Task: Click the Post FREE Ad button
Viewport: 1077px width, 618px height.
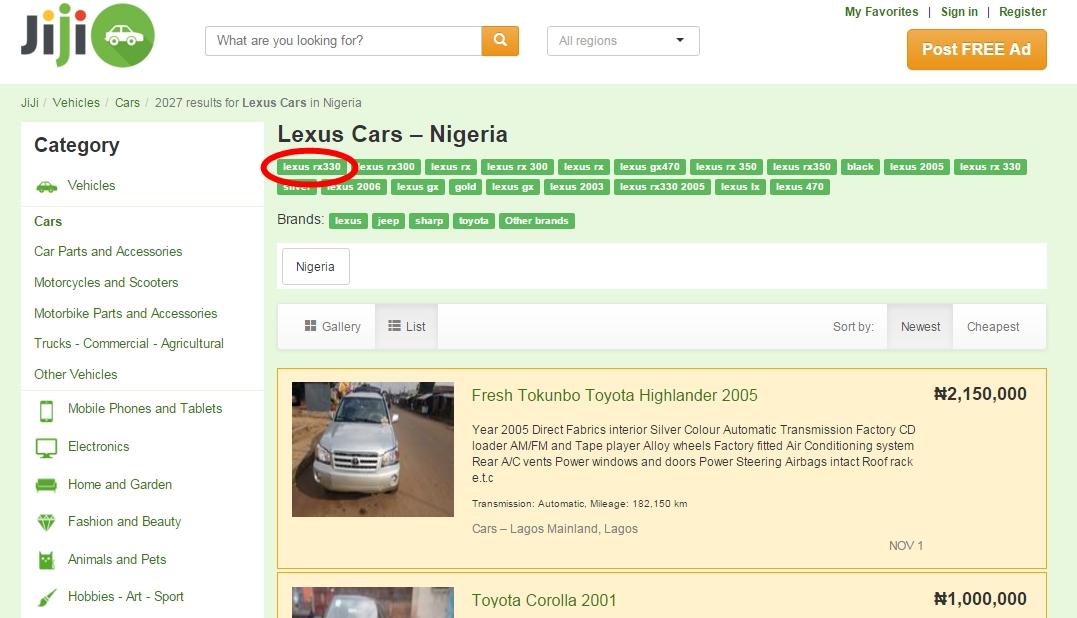Action: [x=976, y=49]
